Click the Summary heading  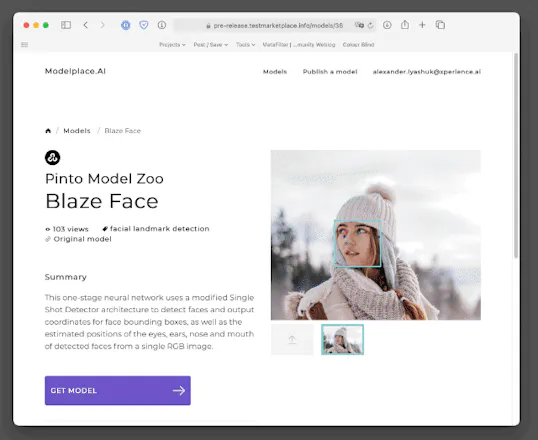coord(66,277)
